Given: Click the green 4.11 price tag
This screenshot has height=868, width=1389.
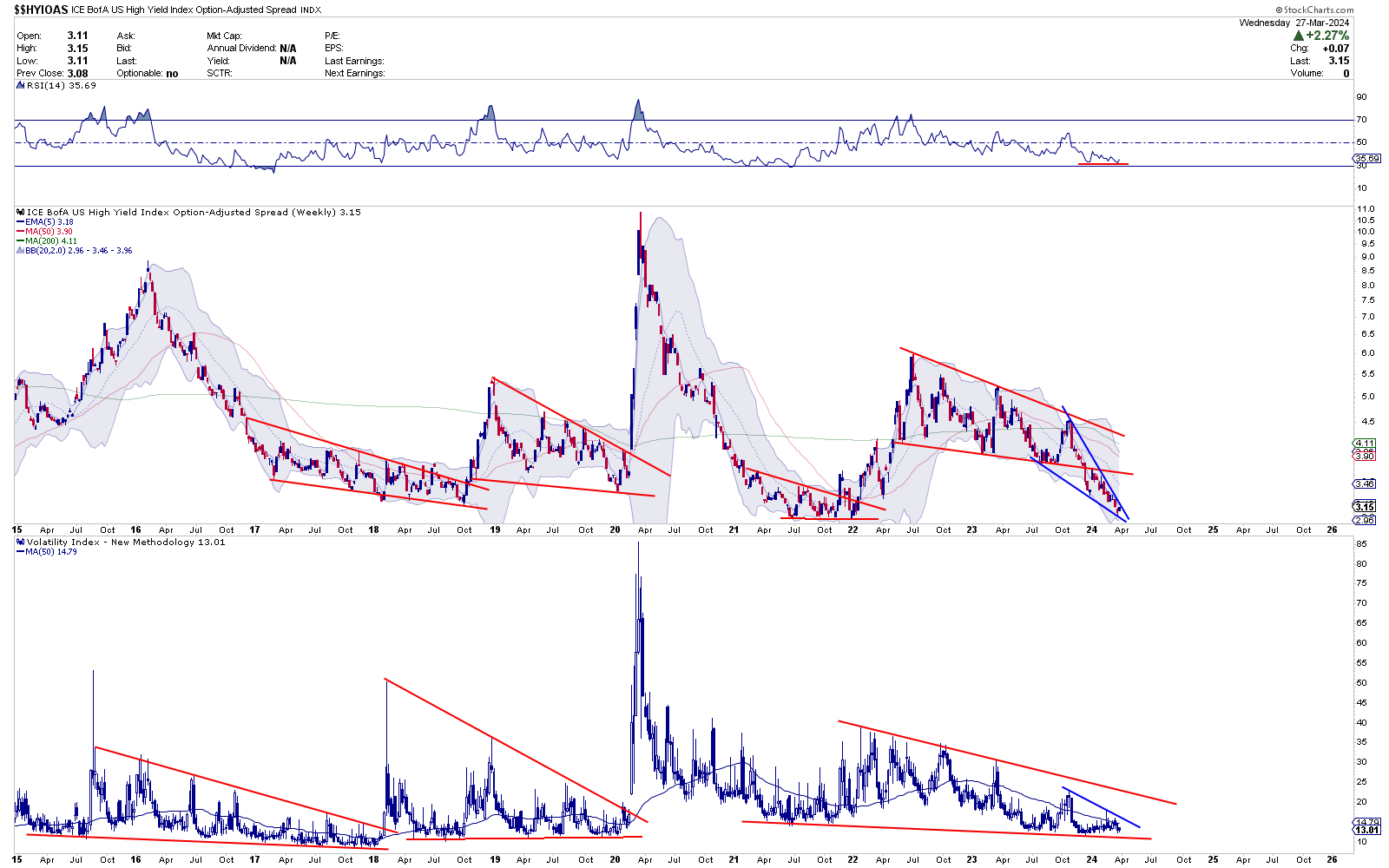Looking at the screenshot, I should point(1364,444).
